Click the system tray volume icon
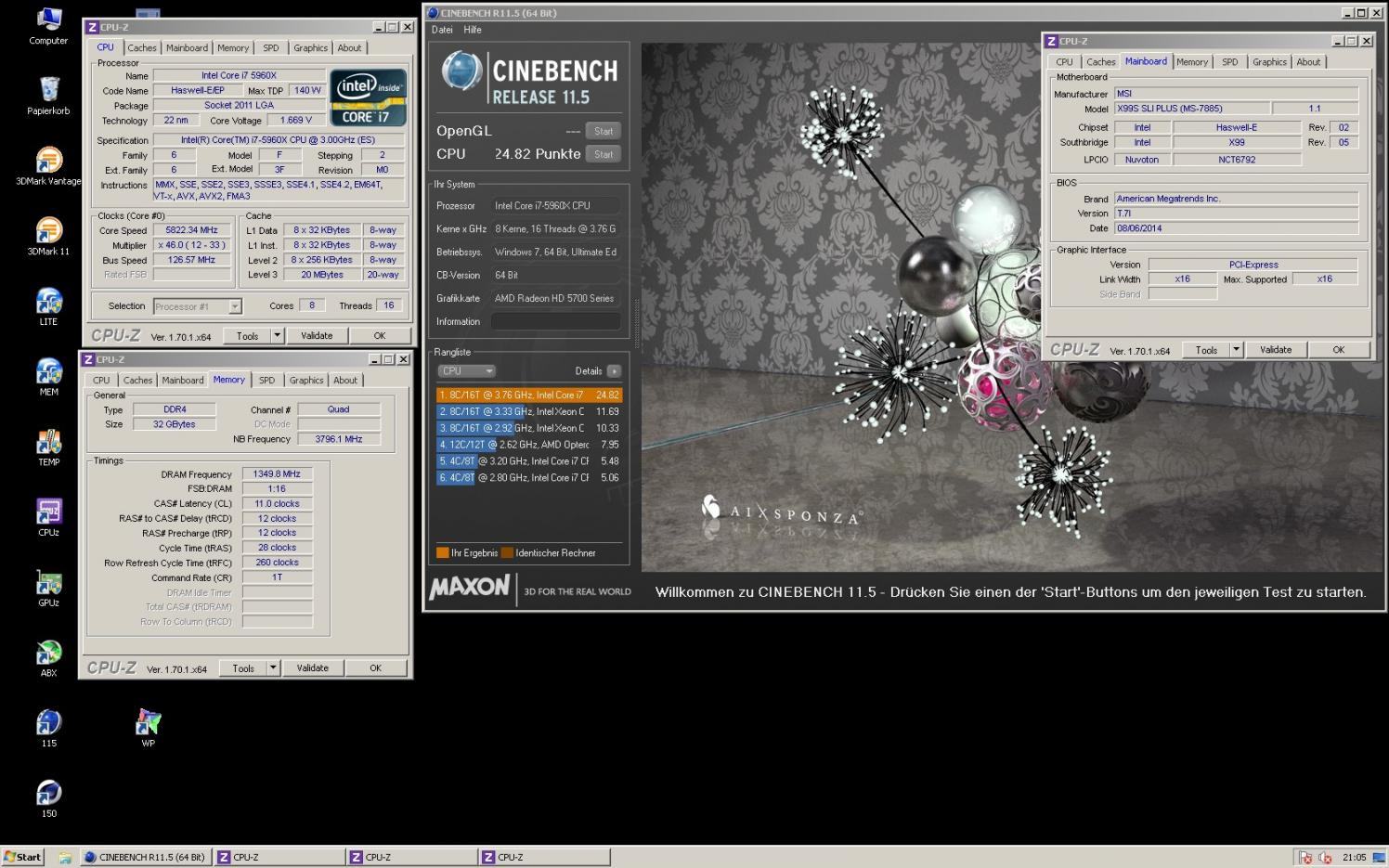 1325,857
